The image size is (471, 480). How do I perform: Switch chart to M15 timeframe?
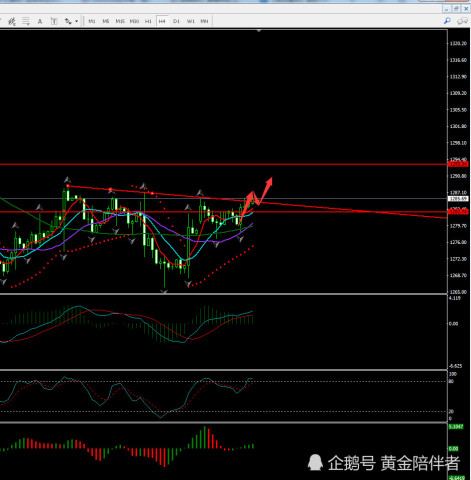(120, 21)
